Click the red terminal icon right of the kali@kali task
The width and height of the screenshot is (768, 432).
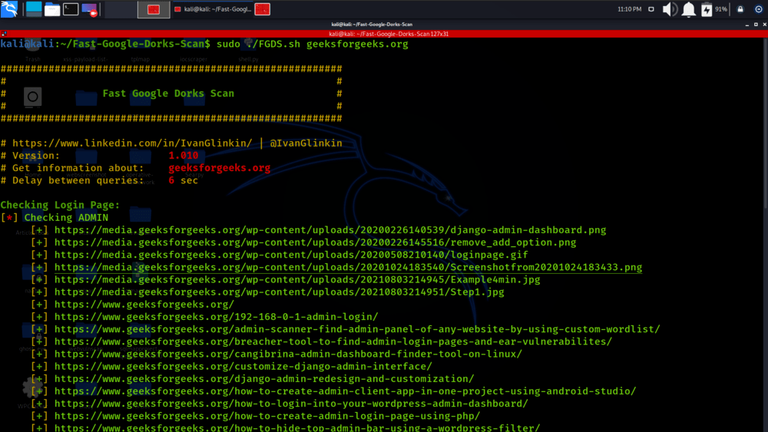coord(263,9)
